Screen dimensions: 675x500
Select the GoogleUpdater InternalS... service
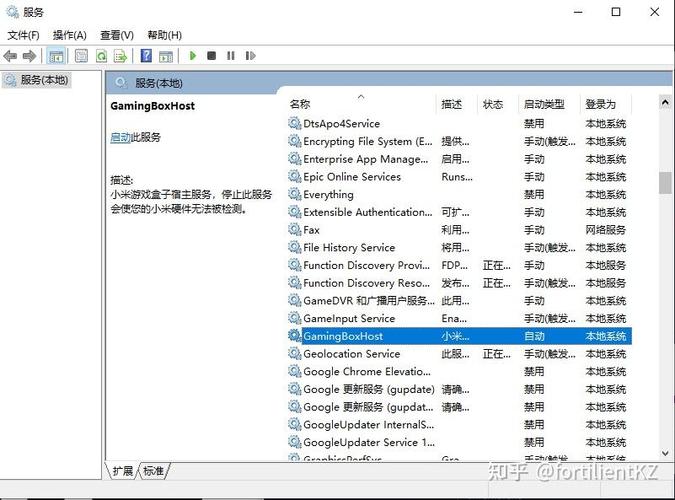point(459,425)
